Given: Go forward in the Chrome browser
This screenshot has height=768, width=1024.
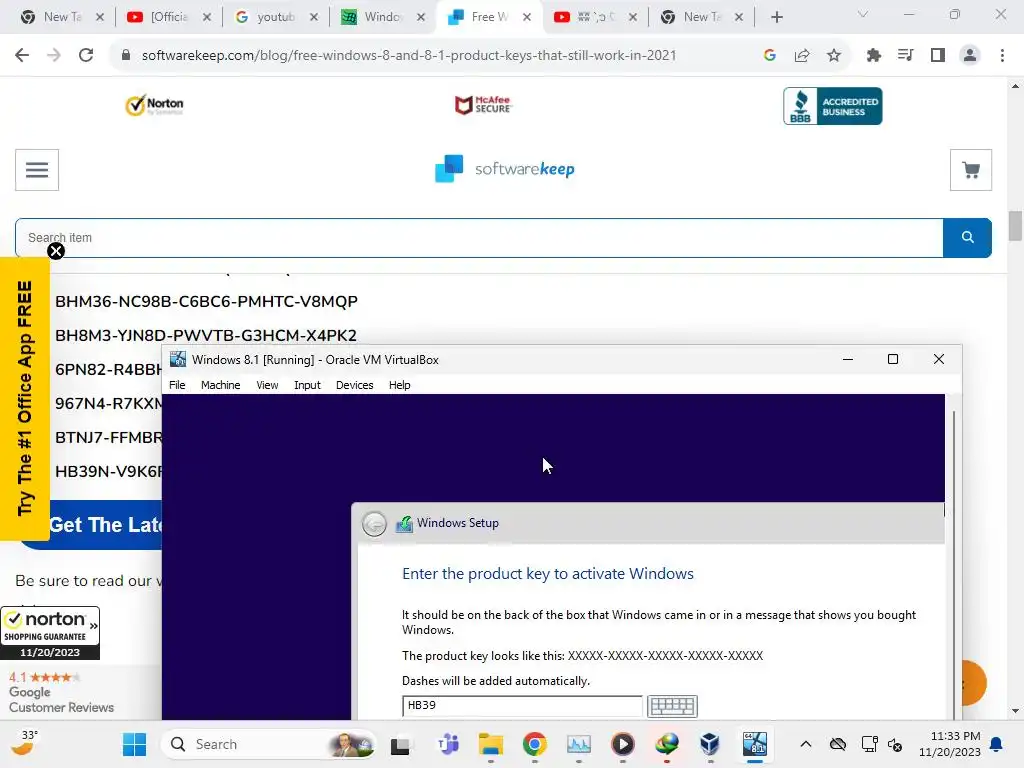Looking at the screenshot, I should click(x=54, y=56).
